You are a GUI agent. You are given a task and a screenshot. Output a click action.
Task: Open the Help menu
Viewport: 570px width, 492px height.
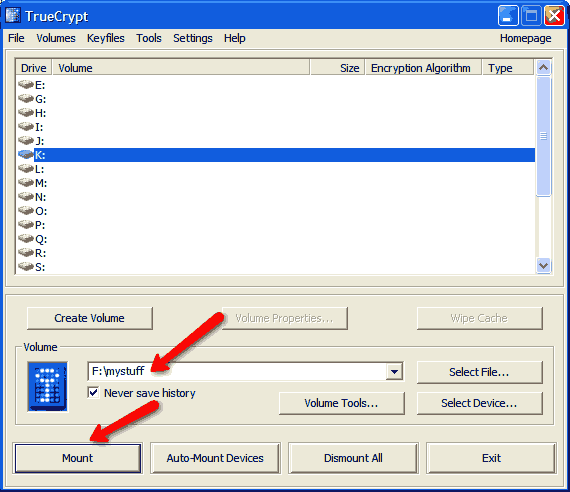(235, 38)
